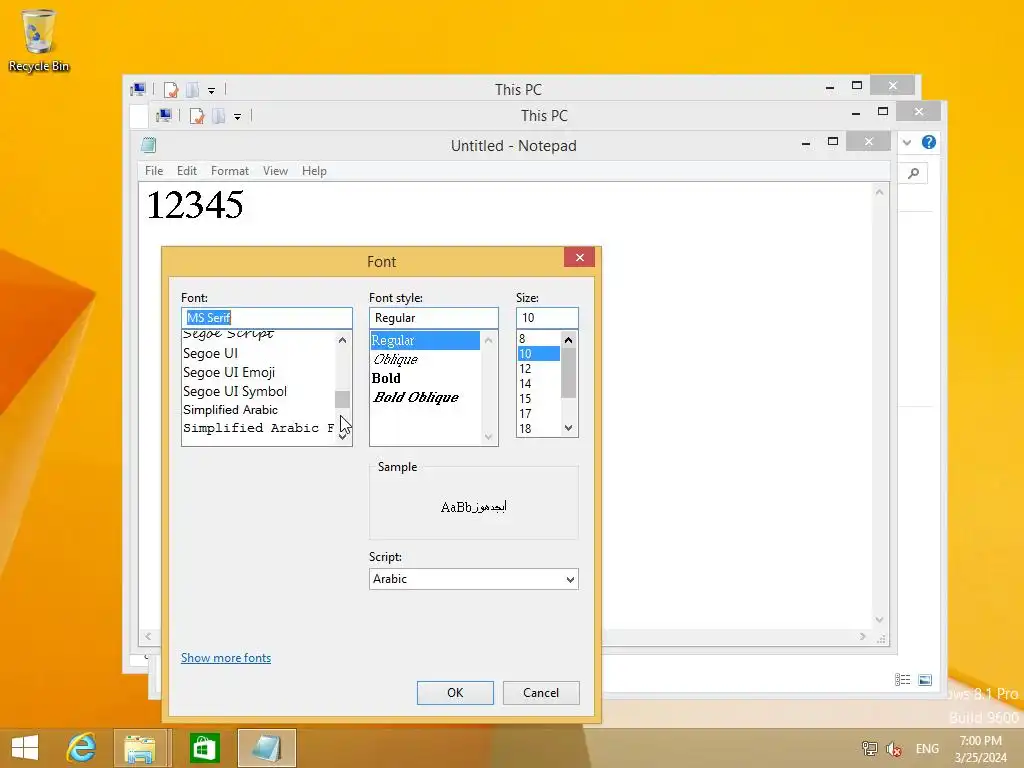Click size list scroll up arrow
This screenshot has width=1024, height=768.
pyautogui.click(x=568, y=340)
